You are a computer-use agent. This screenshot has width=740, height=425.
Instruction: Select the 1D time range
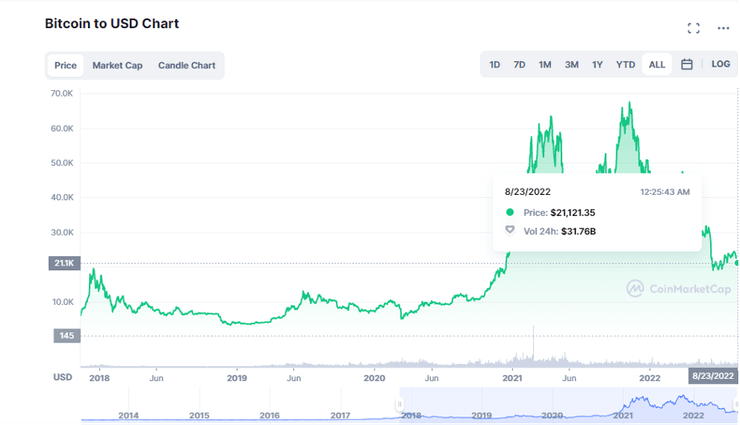(495, 65)
